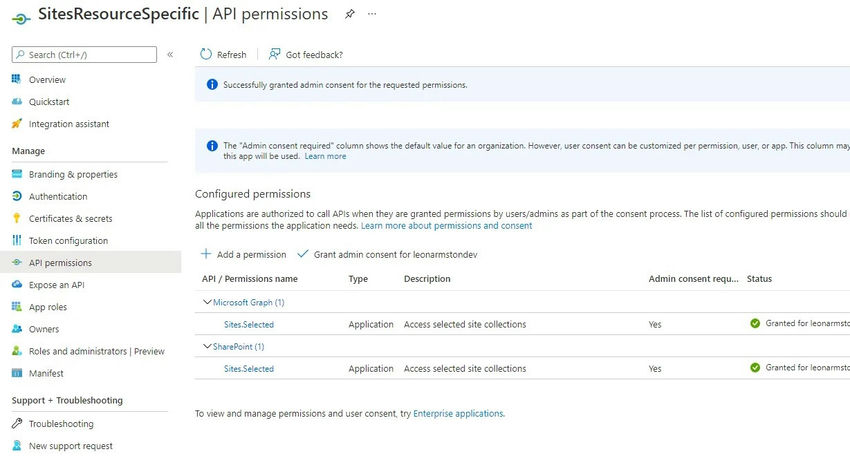Click the Type column header
850x456 pixels.
click(x=358, y=279)
